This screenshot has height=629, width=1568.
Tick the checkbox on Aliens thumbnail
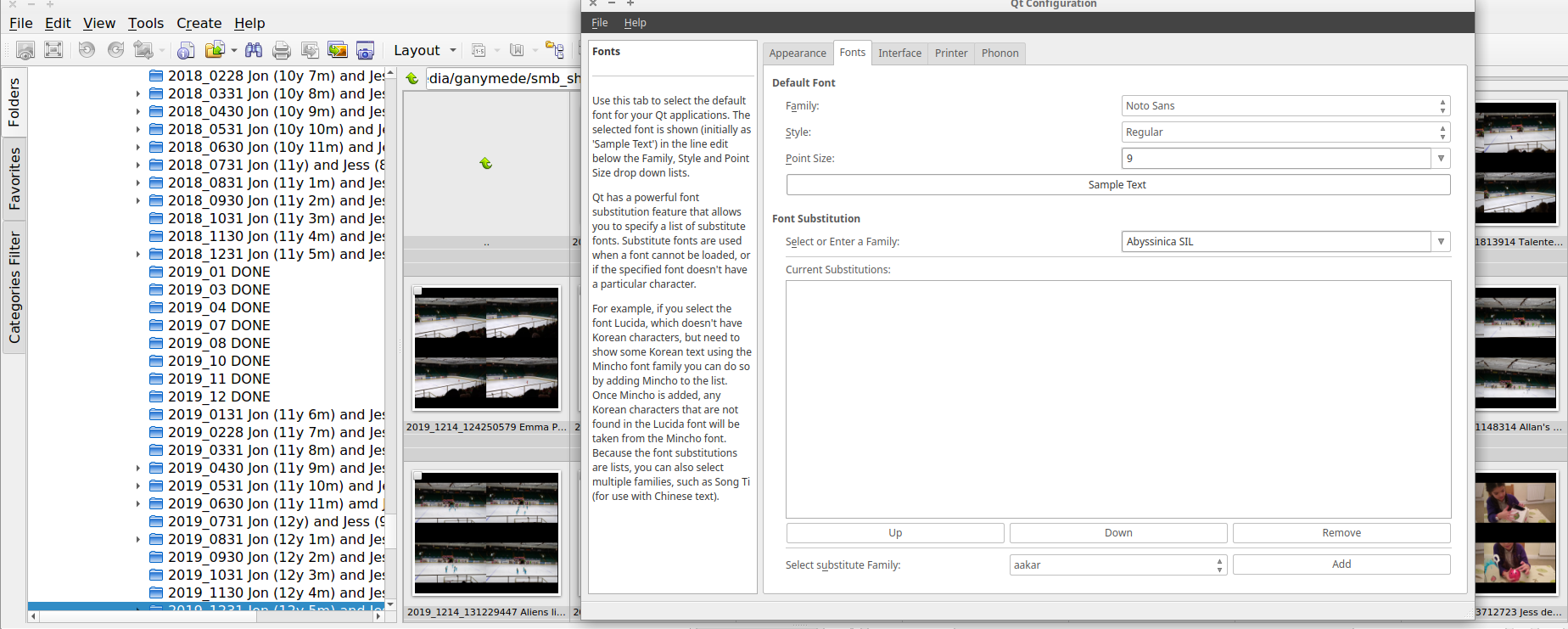[x=418, y=476]
